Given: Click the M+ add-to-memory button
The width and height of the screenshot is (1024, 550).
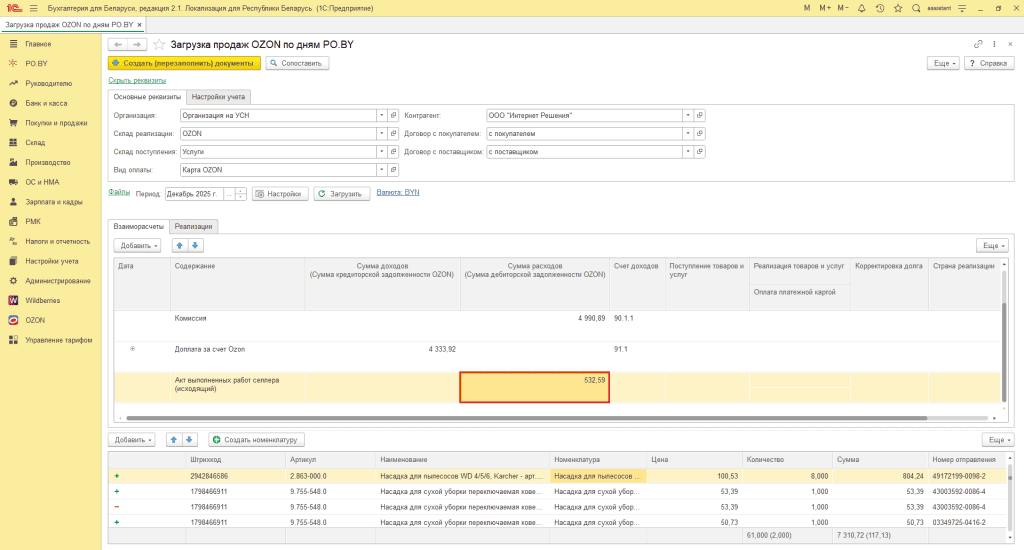Looking at the screenshot, I should 825,8.
